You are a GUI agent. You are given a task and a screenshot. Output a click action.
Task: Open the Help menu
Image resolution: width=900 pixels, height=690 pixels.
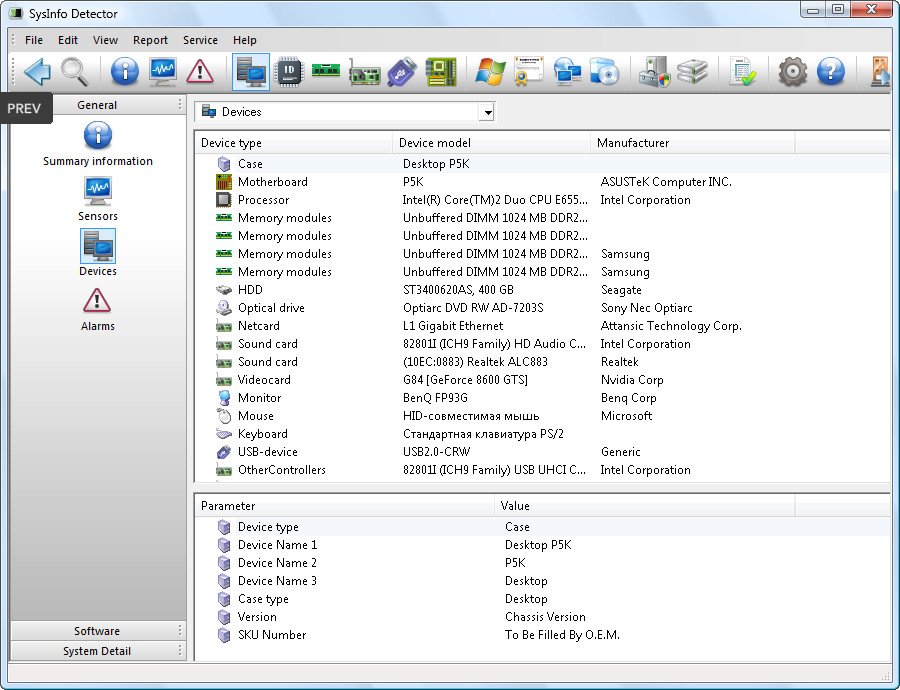tap(245, 40)
